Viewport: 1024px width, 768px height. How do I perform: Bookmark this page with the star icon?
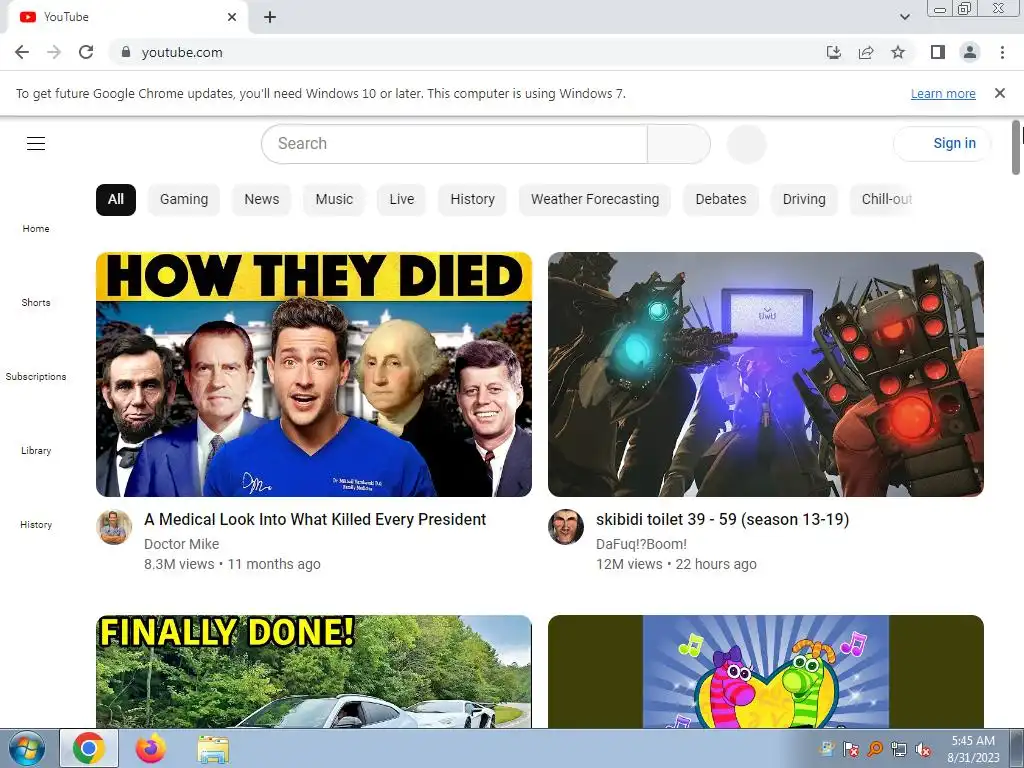[x=898, y=52]
